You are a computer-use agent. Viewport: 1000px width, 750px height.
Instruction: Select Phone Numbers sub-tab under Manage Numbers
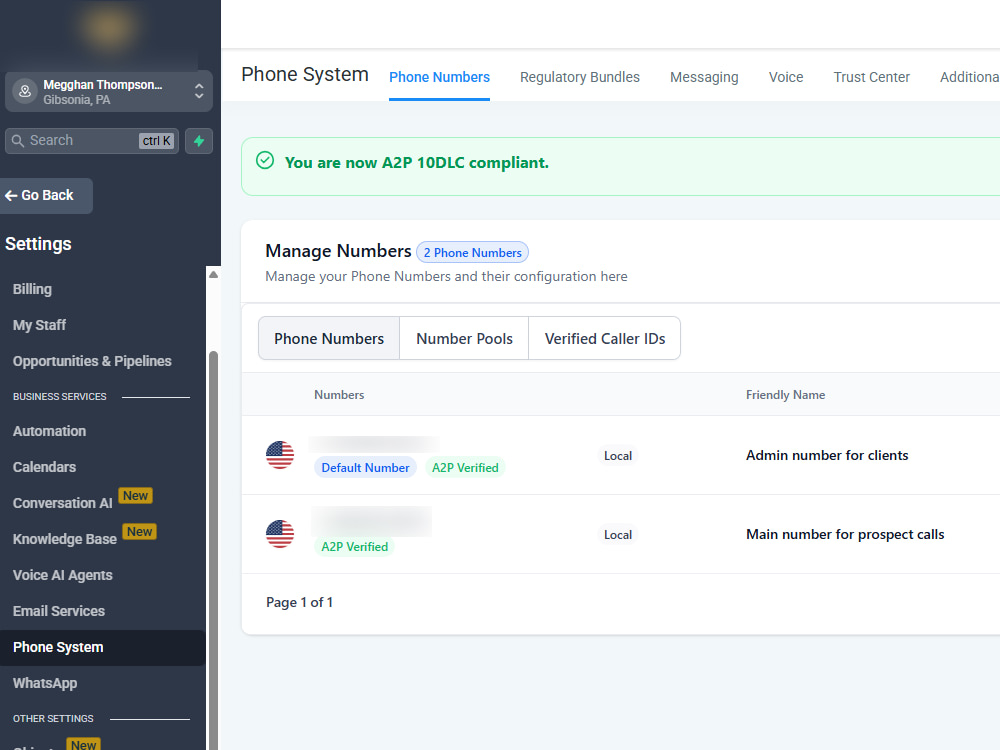(329, 338)
